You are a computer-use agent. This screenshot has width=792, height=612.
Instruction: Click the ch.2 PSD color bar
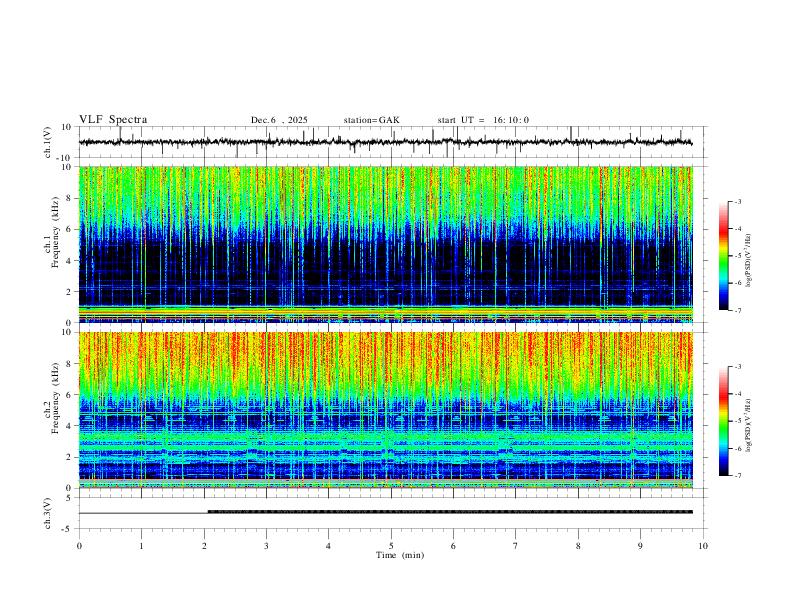point(724,421)
